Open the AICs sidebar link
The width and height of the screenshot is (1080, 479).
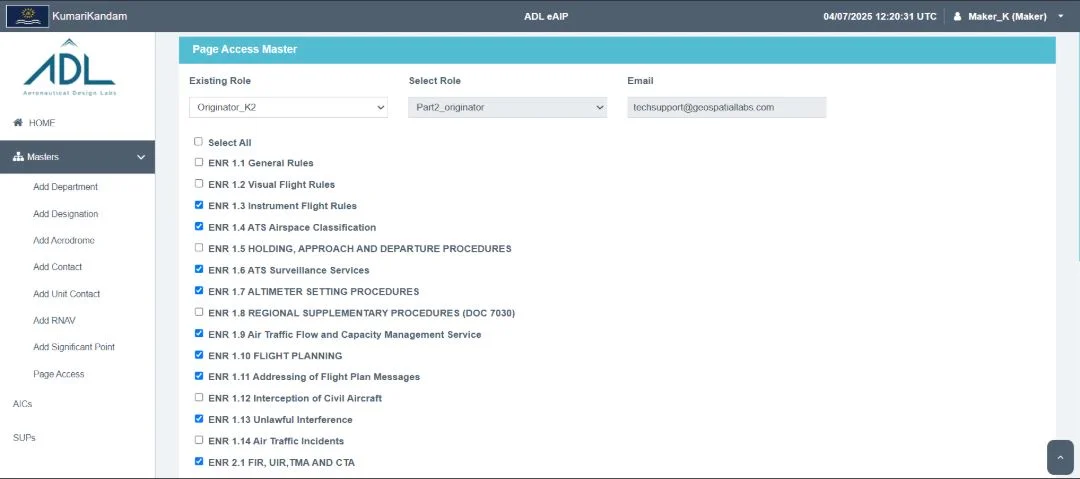tap(23, 404)
